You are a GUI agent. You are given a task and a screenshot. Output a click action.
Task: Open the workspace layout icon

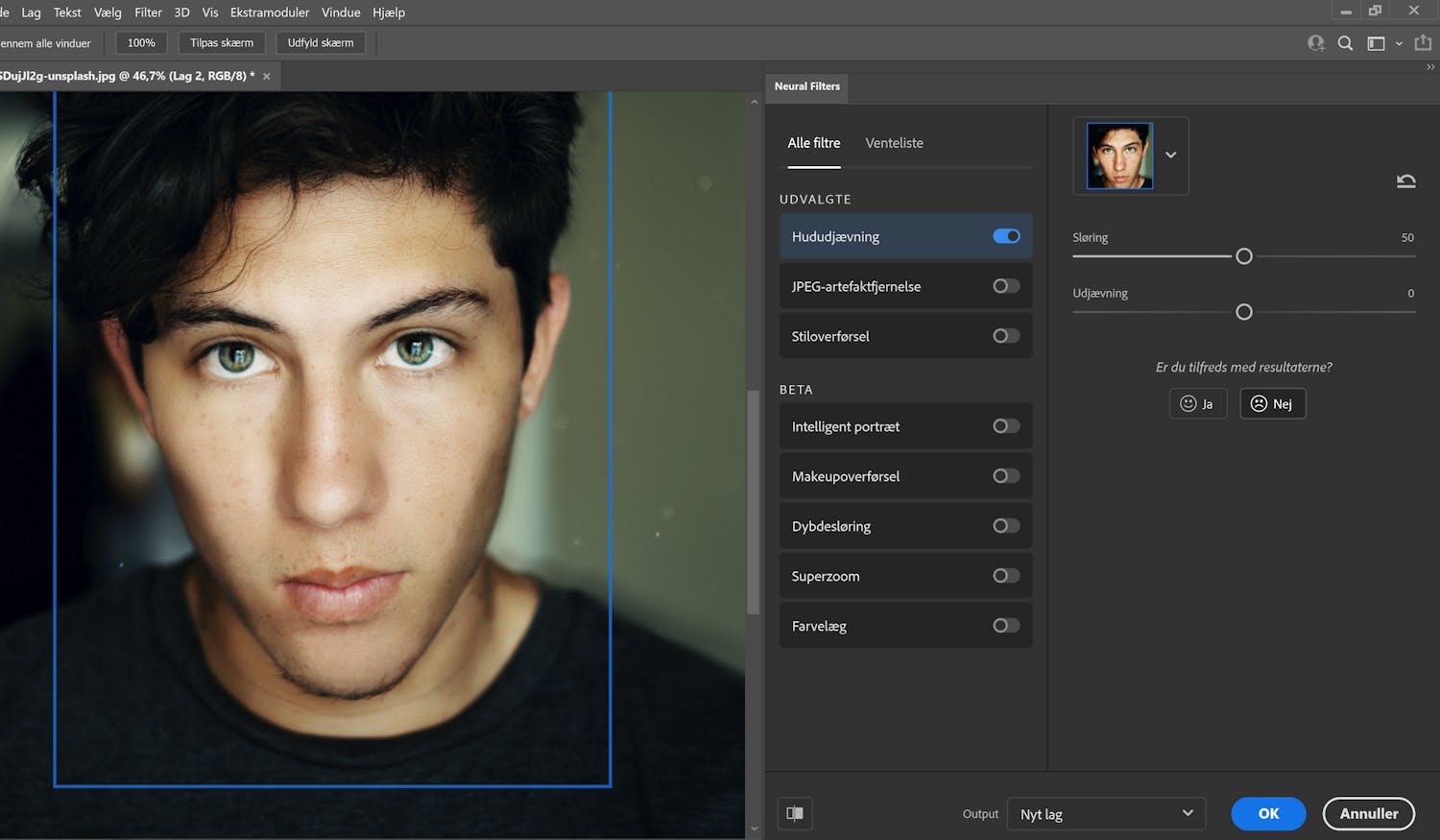click(1376, 43)
